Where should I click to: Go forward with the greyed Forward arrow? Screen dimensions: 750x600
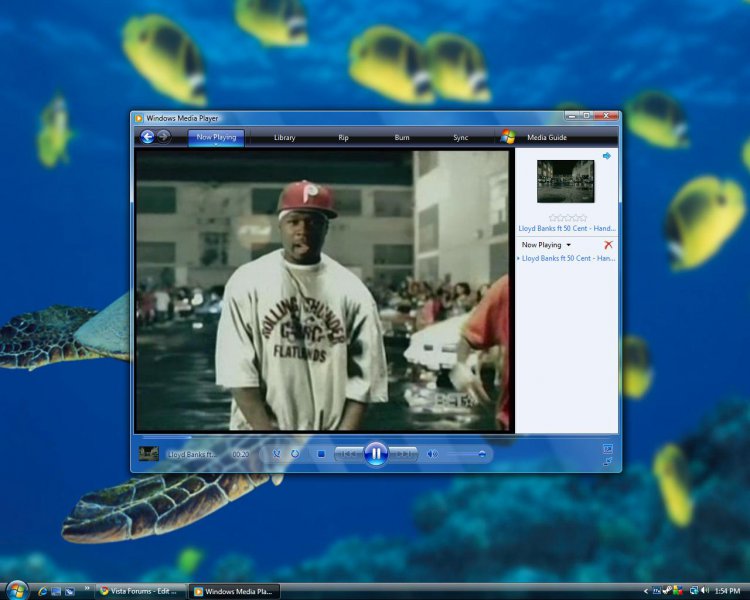coord(164,137)
